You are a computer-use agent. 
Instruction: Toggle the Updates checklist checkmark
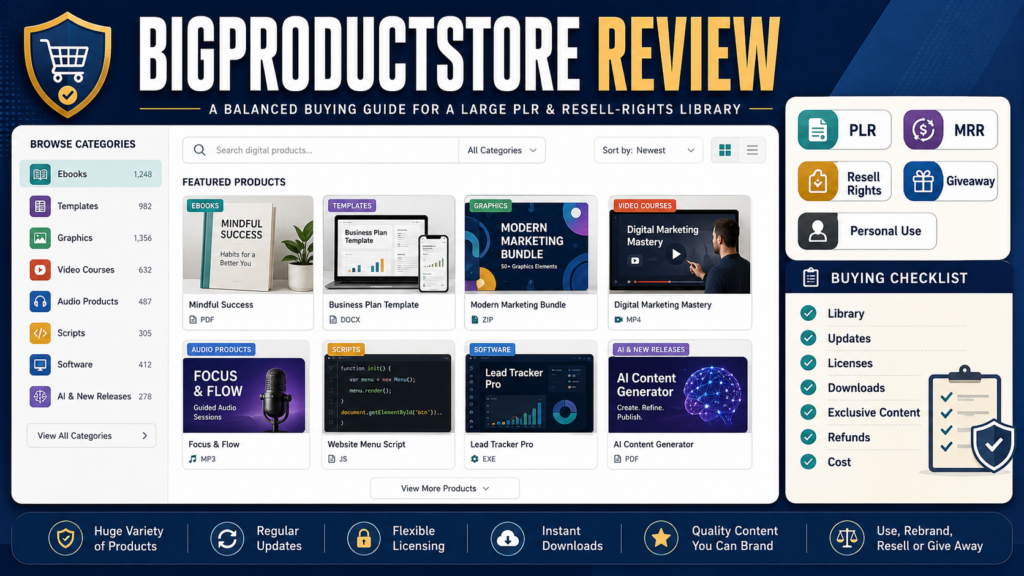[808, 338]
